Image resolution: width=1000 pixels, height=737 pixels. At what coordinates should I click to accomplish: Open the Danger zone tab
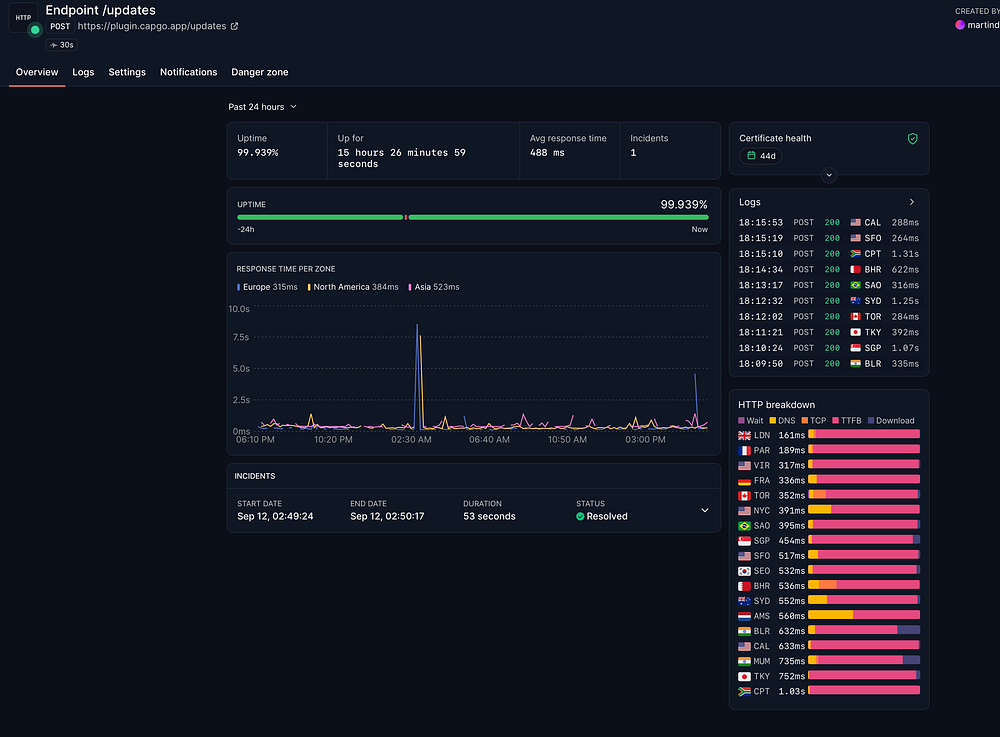click(x=259, y=72)
